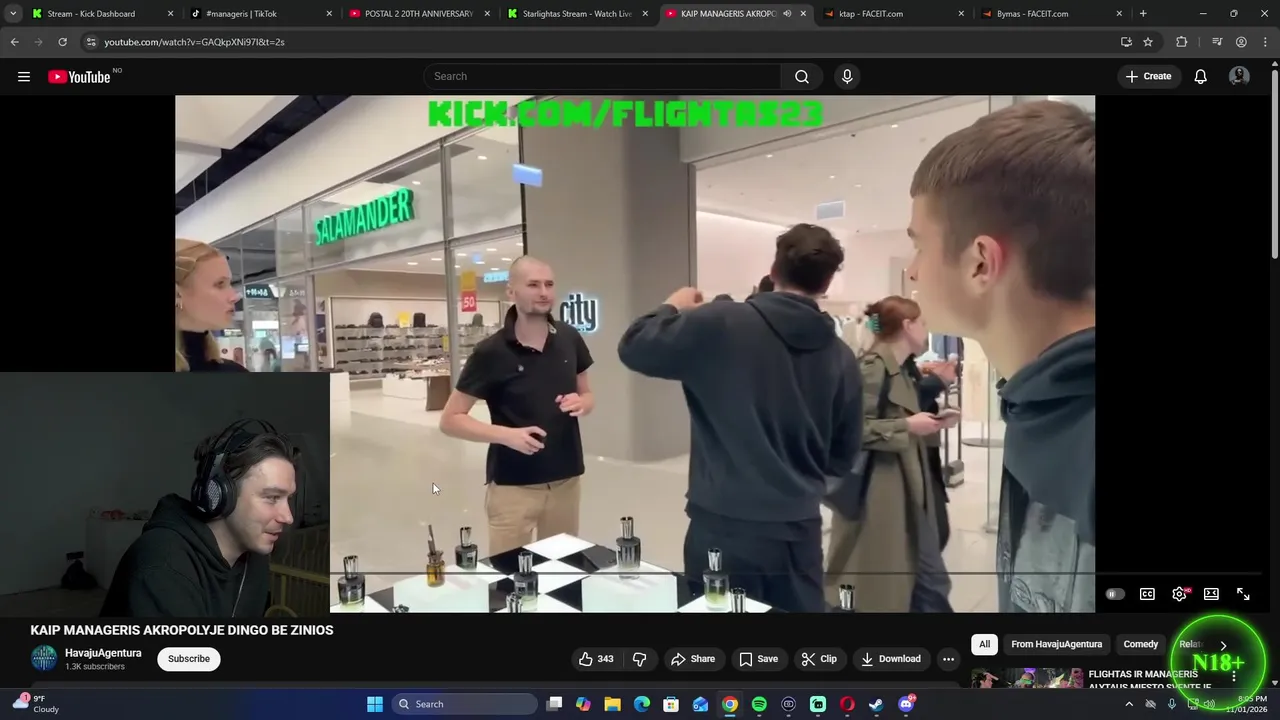The width and height of the screenshot is (1280, 720).
Task: Open the YouTube guide hamburger menu
Action: pyautogui.click(x=24, y=76)
